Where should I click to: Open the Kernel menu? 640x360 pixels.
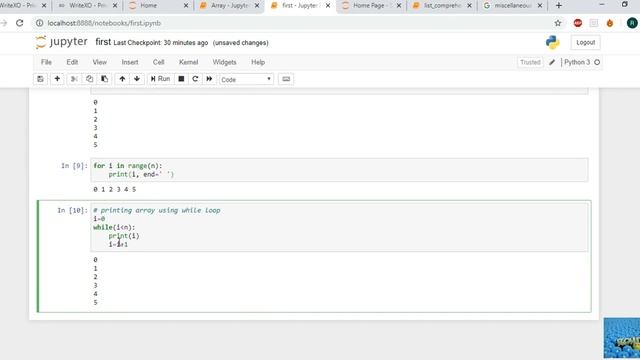[x=188, y=62]
